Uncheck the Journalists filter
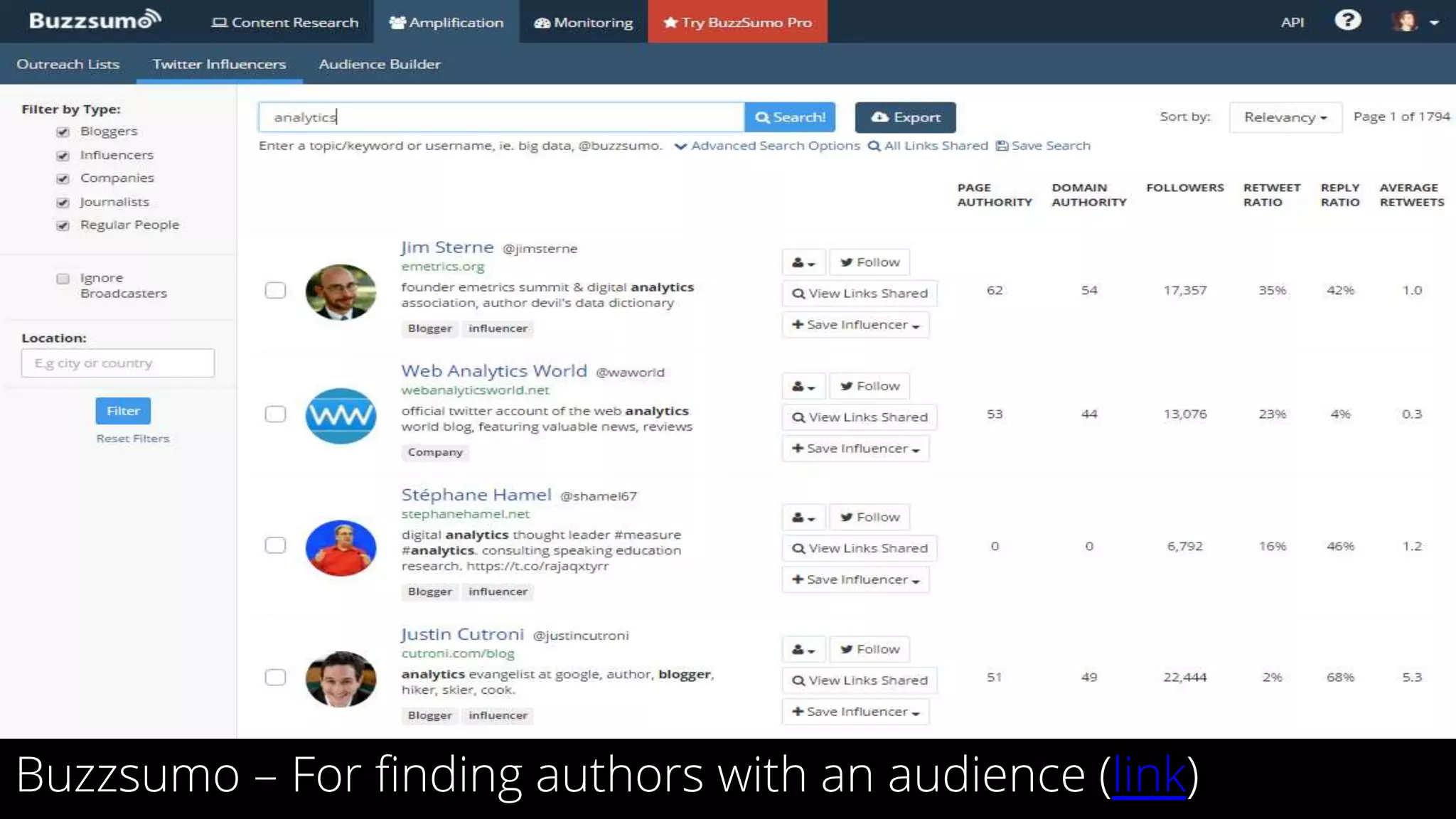Viewport: 1456px width, 819px height. point(63,203)
